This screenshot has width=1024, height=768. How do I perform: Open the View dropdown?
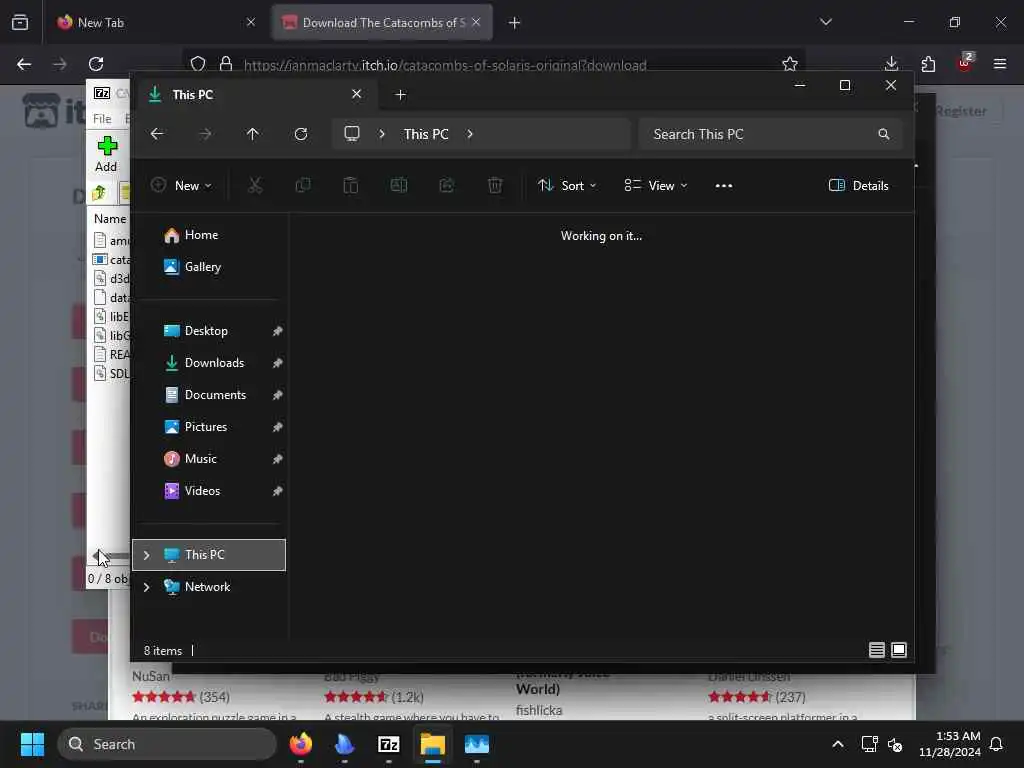(656, 185)
